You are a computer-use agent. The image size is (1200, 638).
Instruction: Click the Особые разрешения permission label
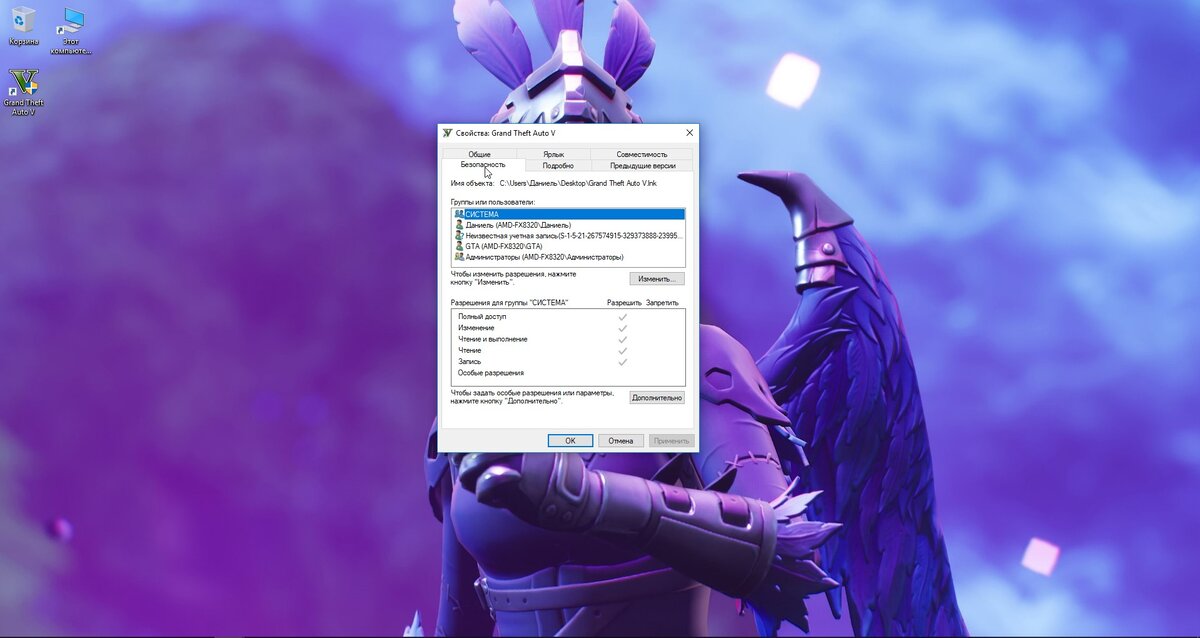pyautogui.click(x=490, y=373)
